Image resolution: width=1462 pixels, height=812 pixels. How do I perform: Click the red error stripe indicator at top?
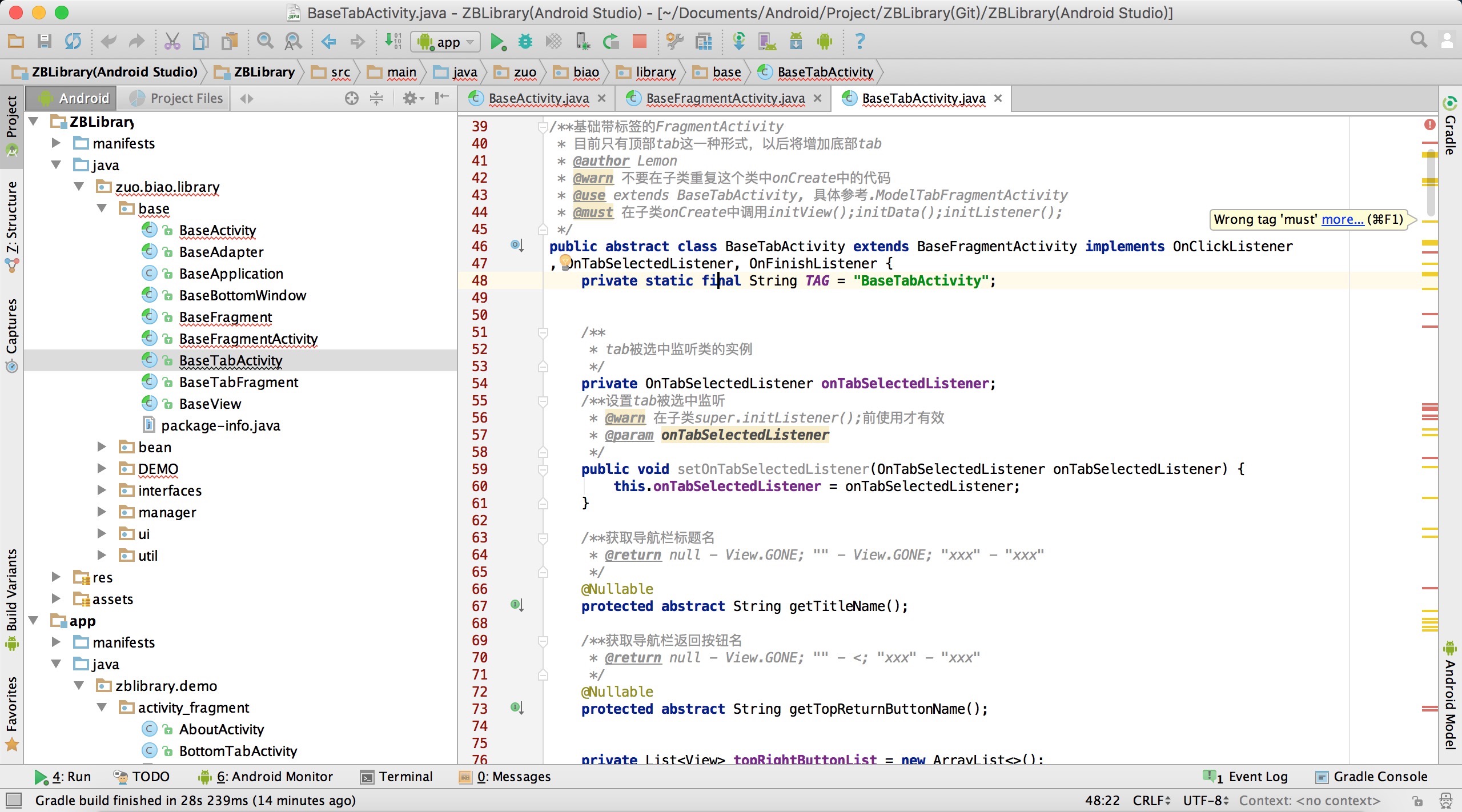pos(1429,124)
